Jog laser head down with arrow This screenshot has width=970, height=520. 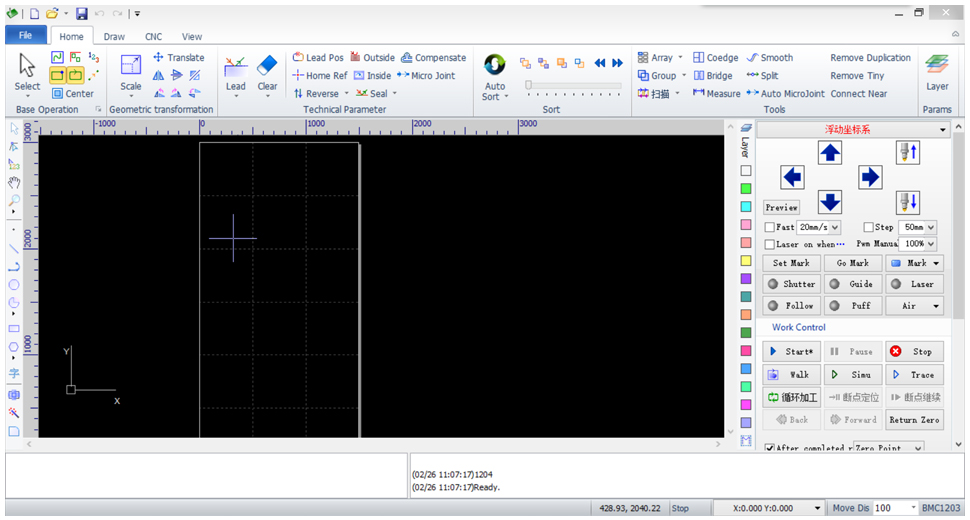click(830, 202)
